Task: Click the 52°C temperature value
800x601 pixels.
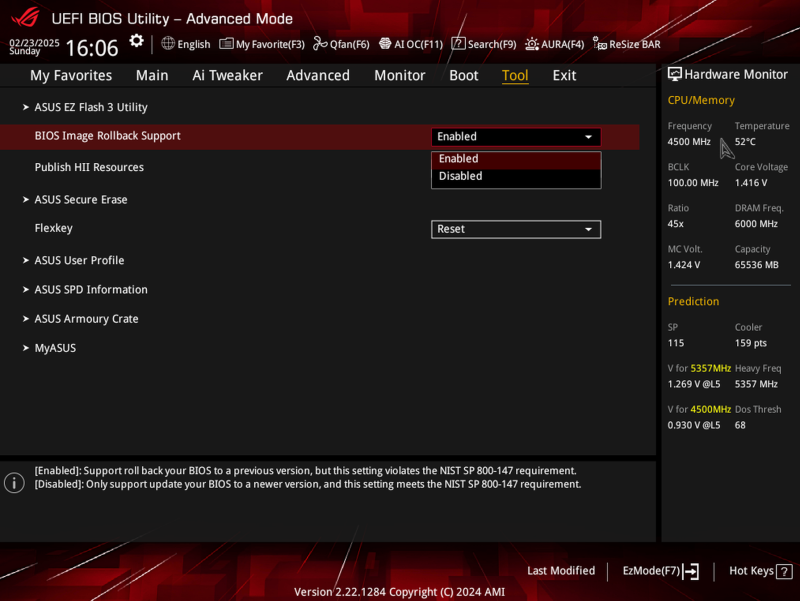Action: [745, 142]
